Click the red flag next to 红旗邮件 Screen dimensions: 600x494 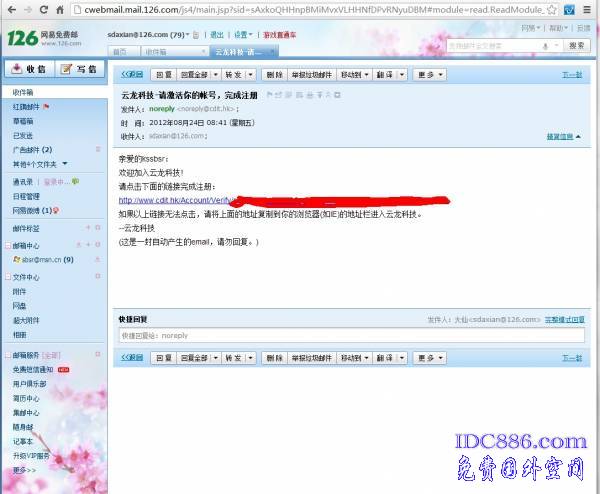(x=47, y=105)
